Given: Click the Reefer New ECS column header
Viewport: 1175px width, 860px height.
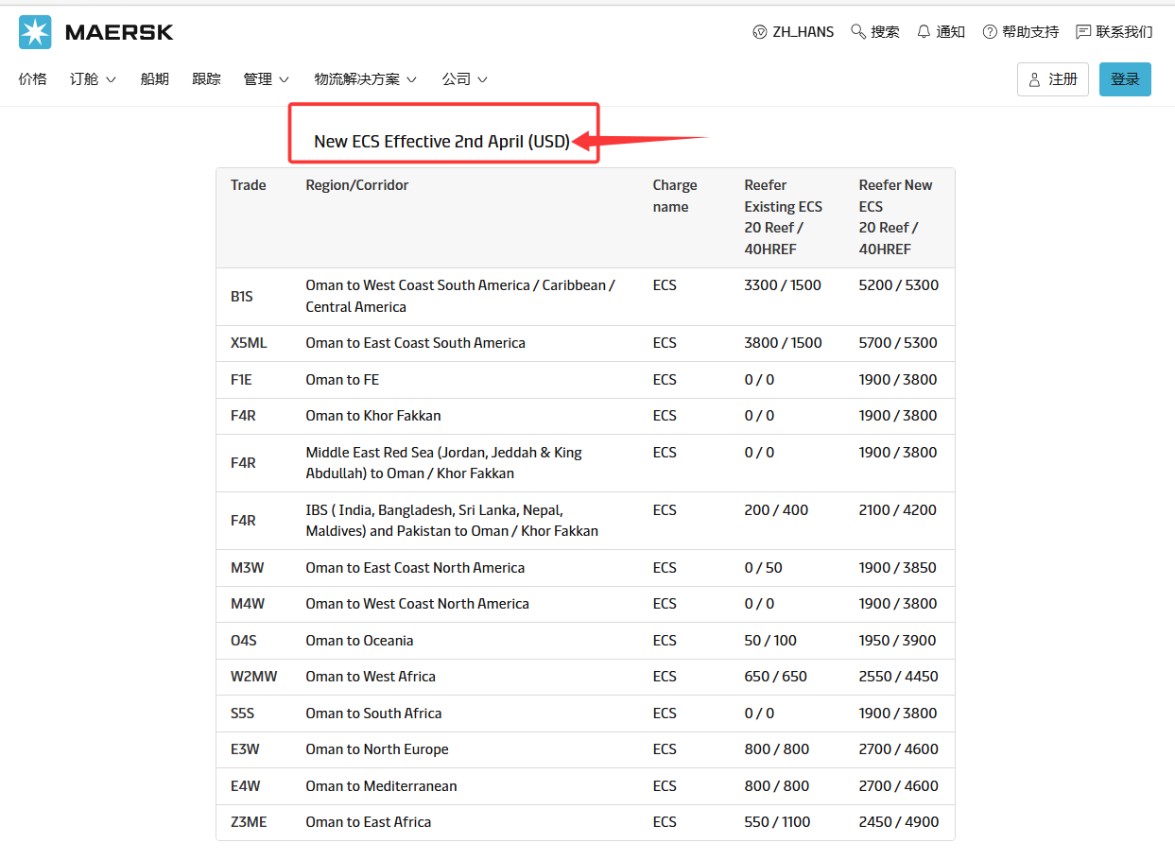Looking at the screenshot, I should [896, 217].
